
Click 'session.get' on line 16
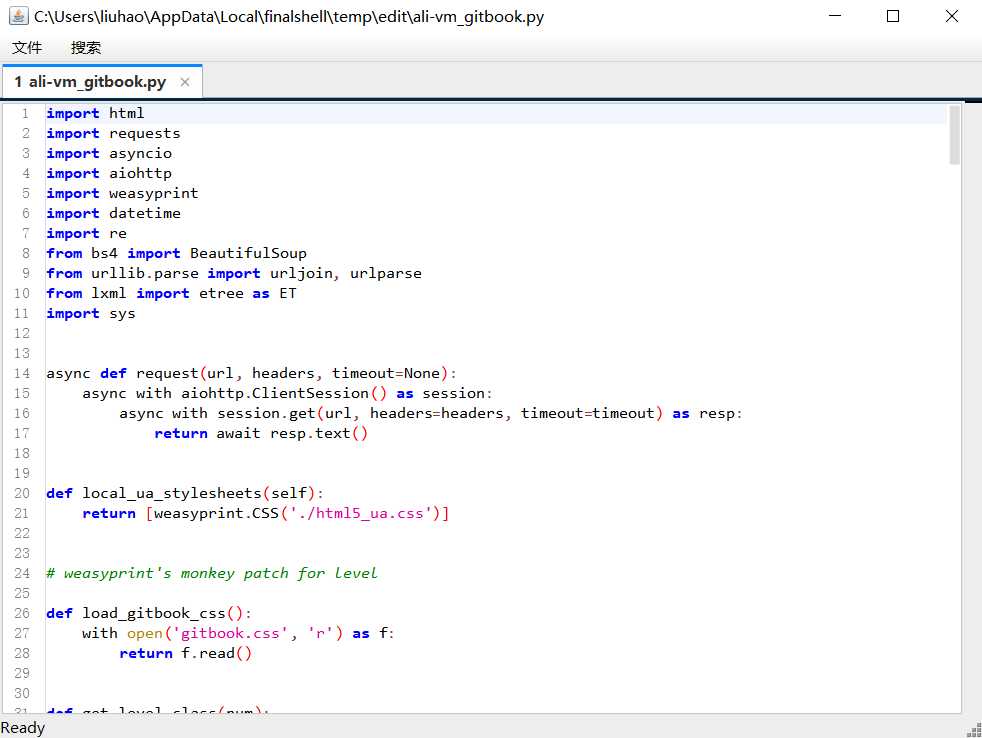click(x=266, y=413)
